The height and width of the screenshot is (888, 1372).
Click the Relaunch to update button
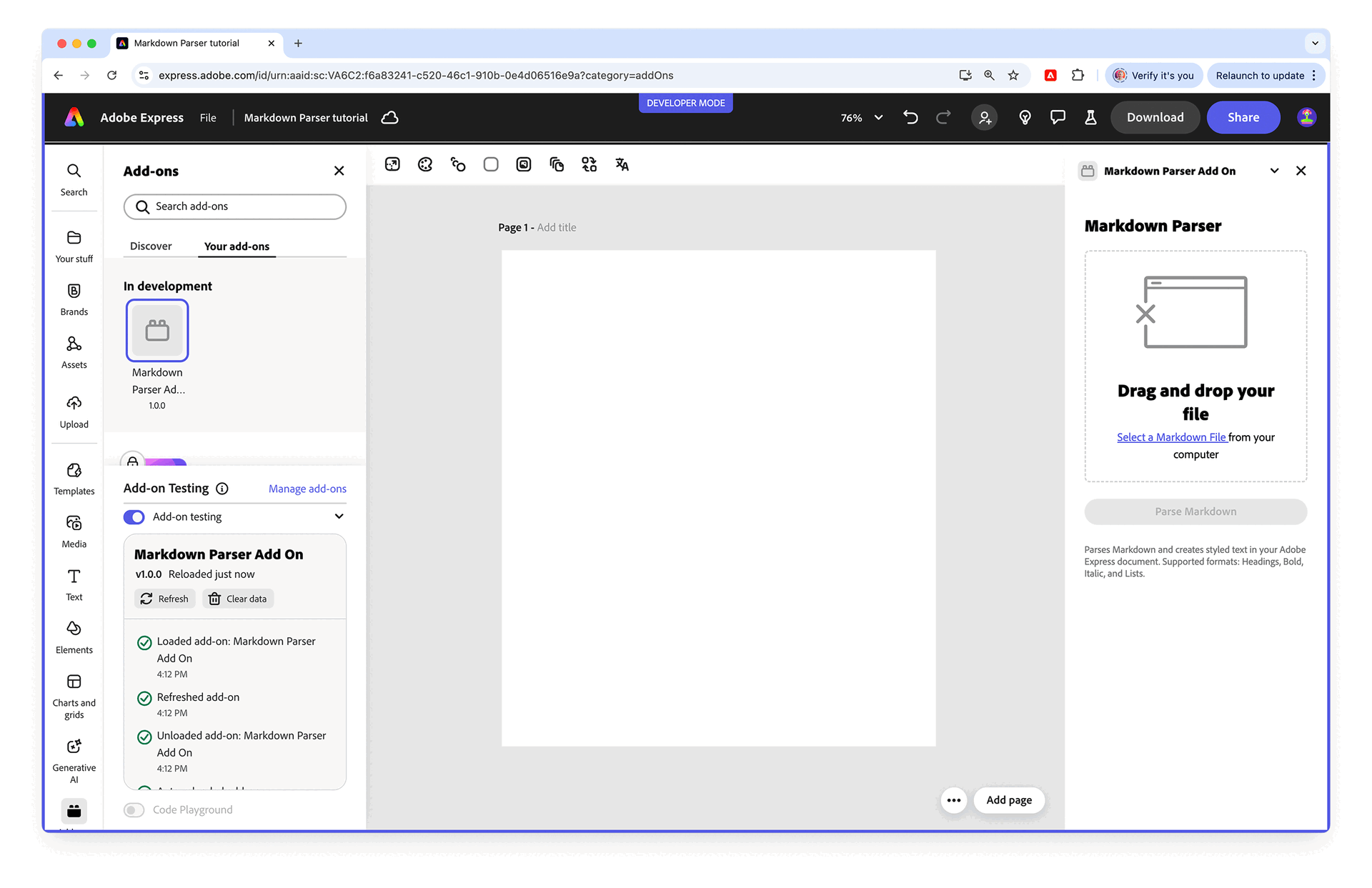(1266, 75)
